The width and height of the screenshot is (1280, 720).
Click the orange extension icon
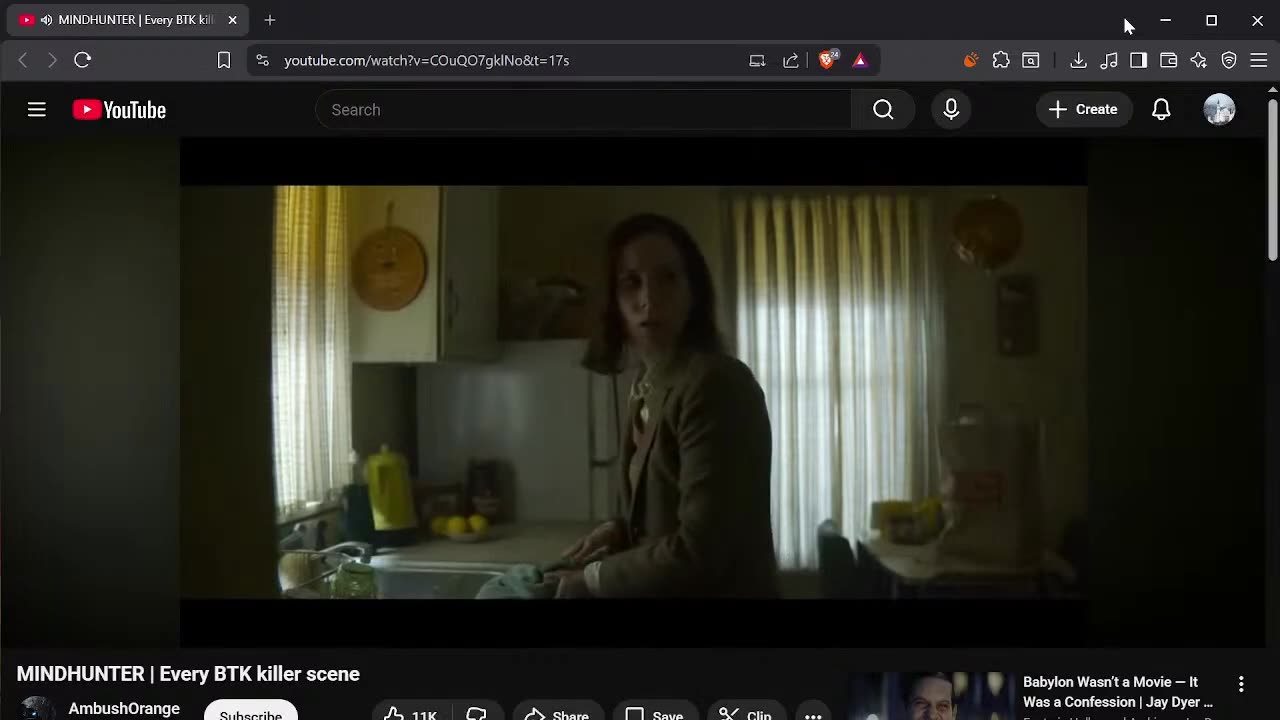(x=970, y=61)
